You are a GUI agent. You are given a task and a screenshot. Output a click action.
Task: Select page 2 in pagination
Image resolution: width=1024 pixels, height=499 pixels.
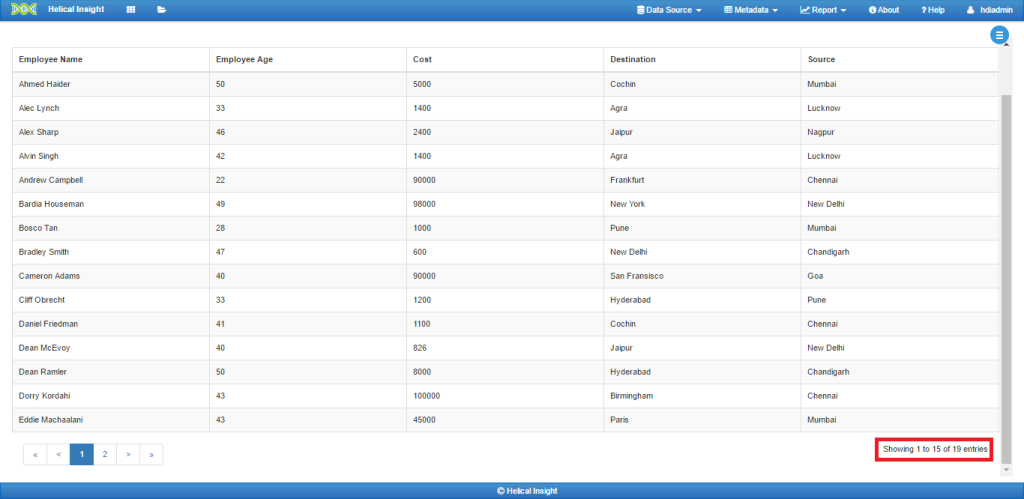(104, 455)
